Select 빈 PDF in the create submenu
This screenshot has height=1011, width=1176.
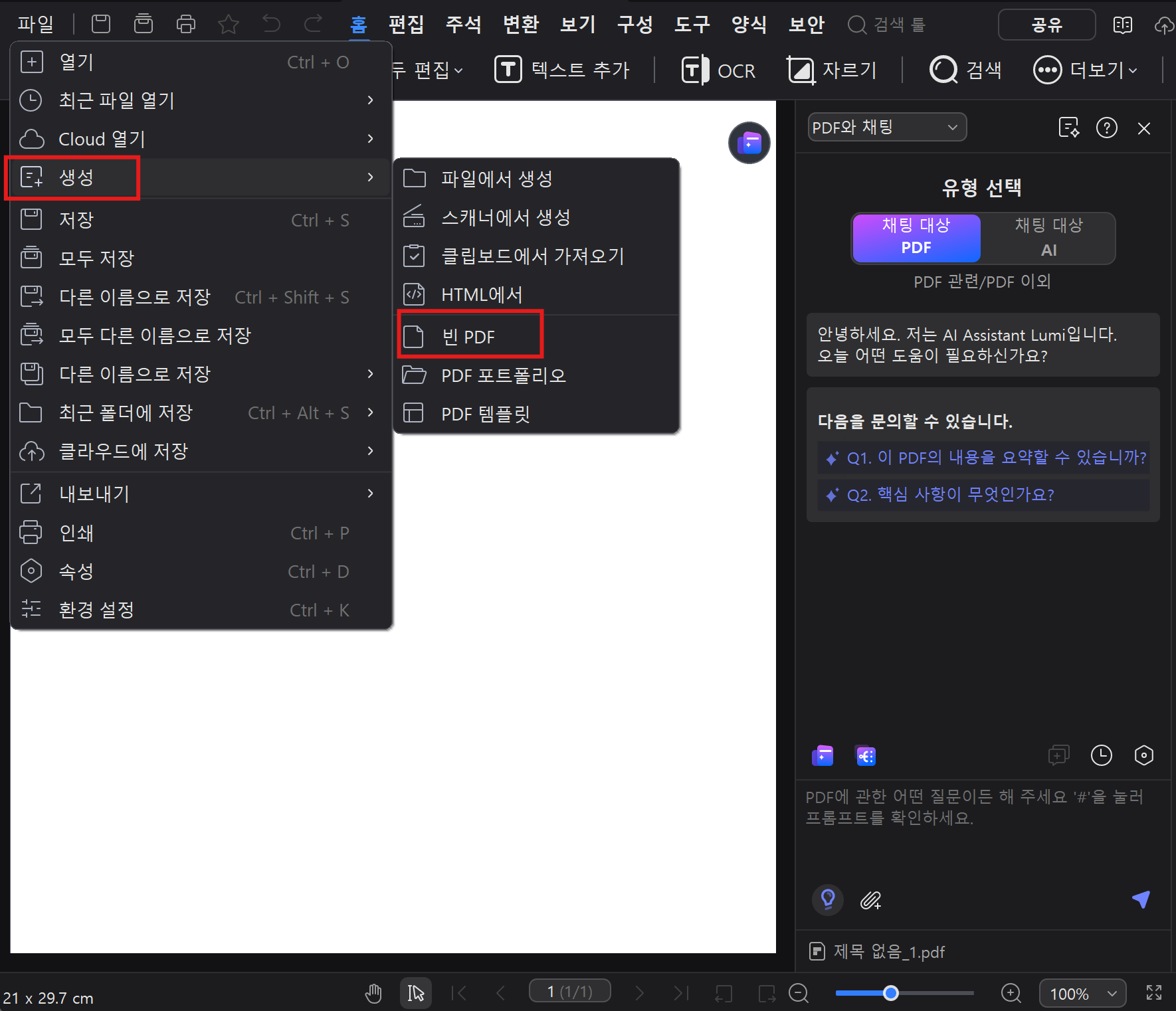tap(537, 337)
